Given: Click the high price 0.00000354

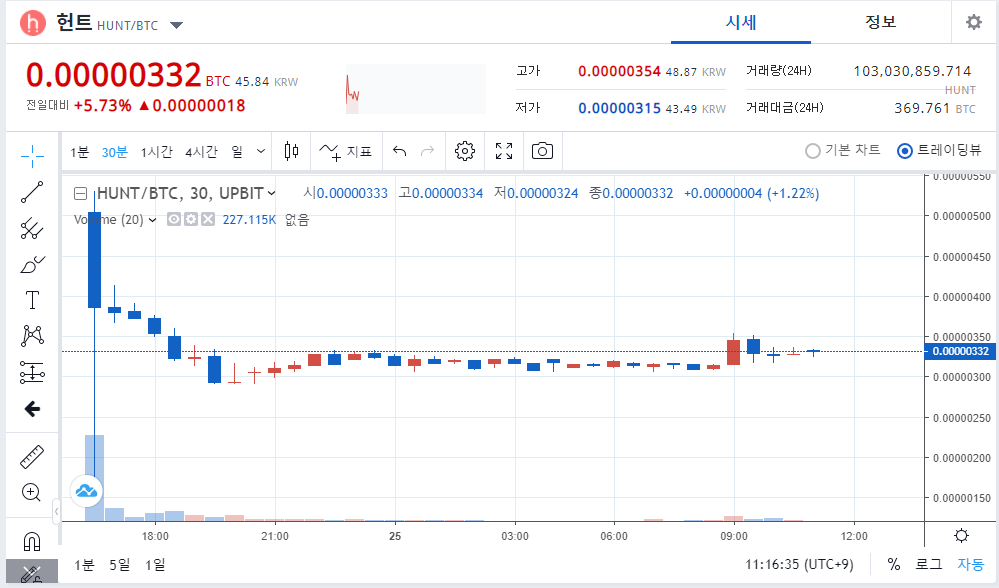Looking at the screenshot, I should click(x=619, y=71).
